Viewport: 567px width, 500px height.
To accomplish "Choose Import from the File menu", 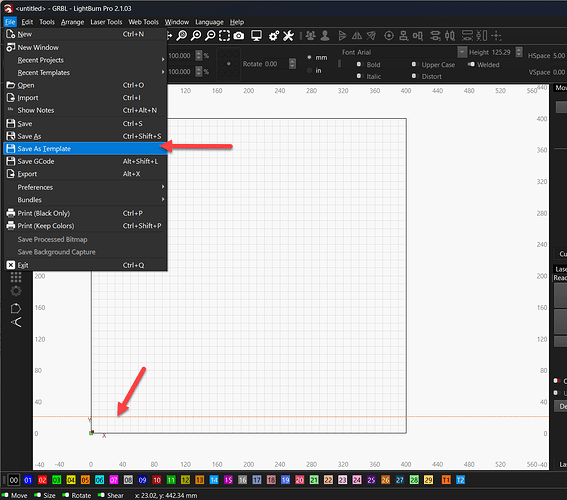I will [85, 98].
